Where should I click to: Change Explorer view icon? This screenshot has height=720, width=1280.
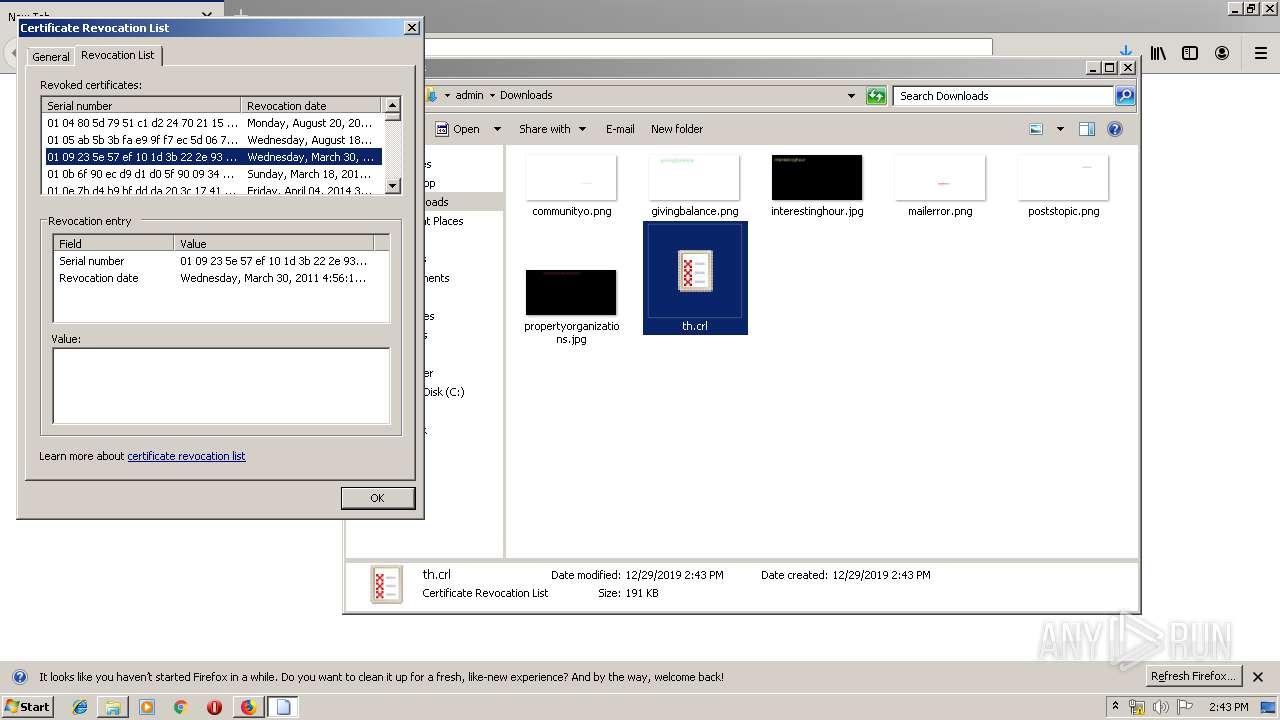point(1036,129)
